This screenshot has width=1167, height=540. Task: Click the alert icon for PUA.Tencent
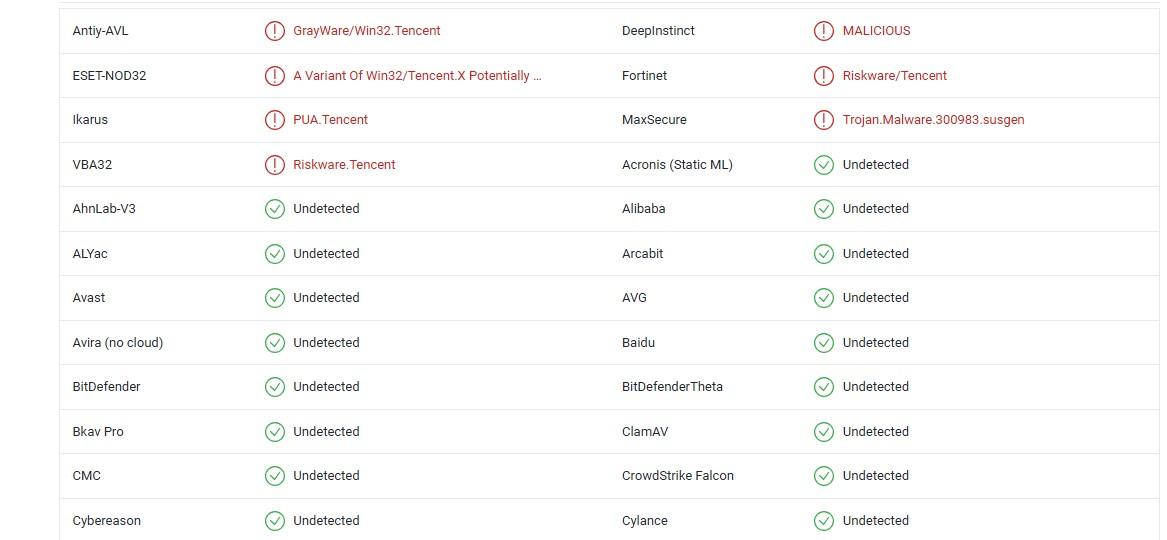[x=275, y=120]
